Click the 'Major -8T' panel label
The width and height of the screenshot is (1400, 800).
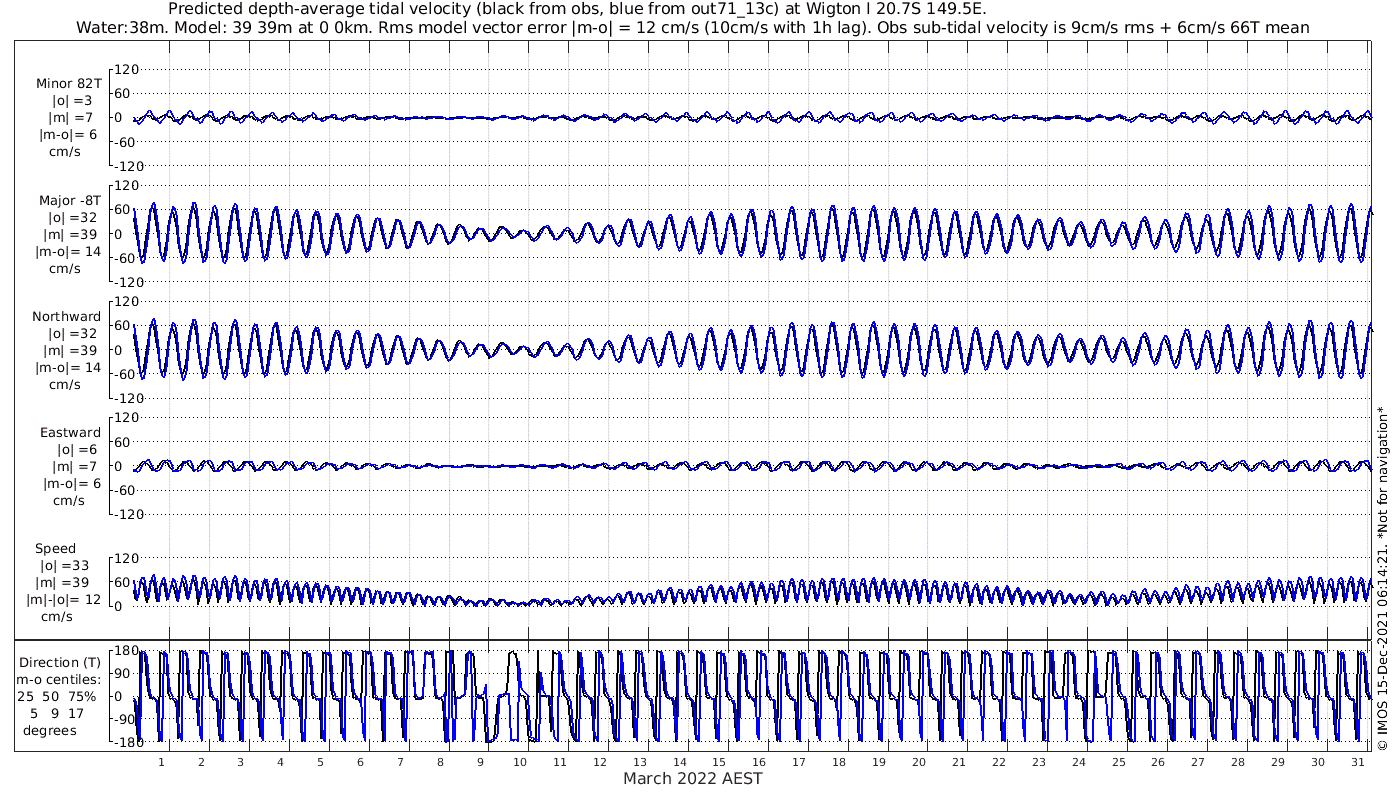click(x=68, y=200)
